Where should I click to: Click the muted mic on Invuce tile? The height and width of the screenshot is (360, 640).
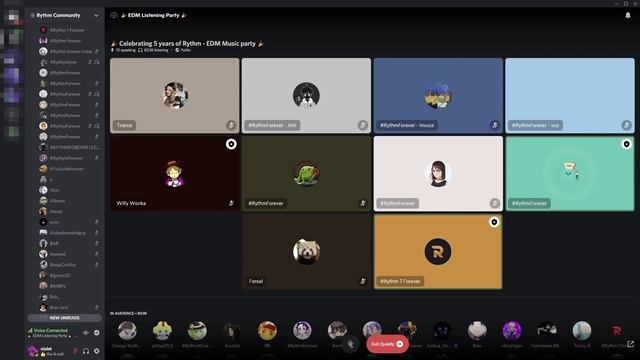click(x=494, y=125)
